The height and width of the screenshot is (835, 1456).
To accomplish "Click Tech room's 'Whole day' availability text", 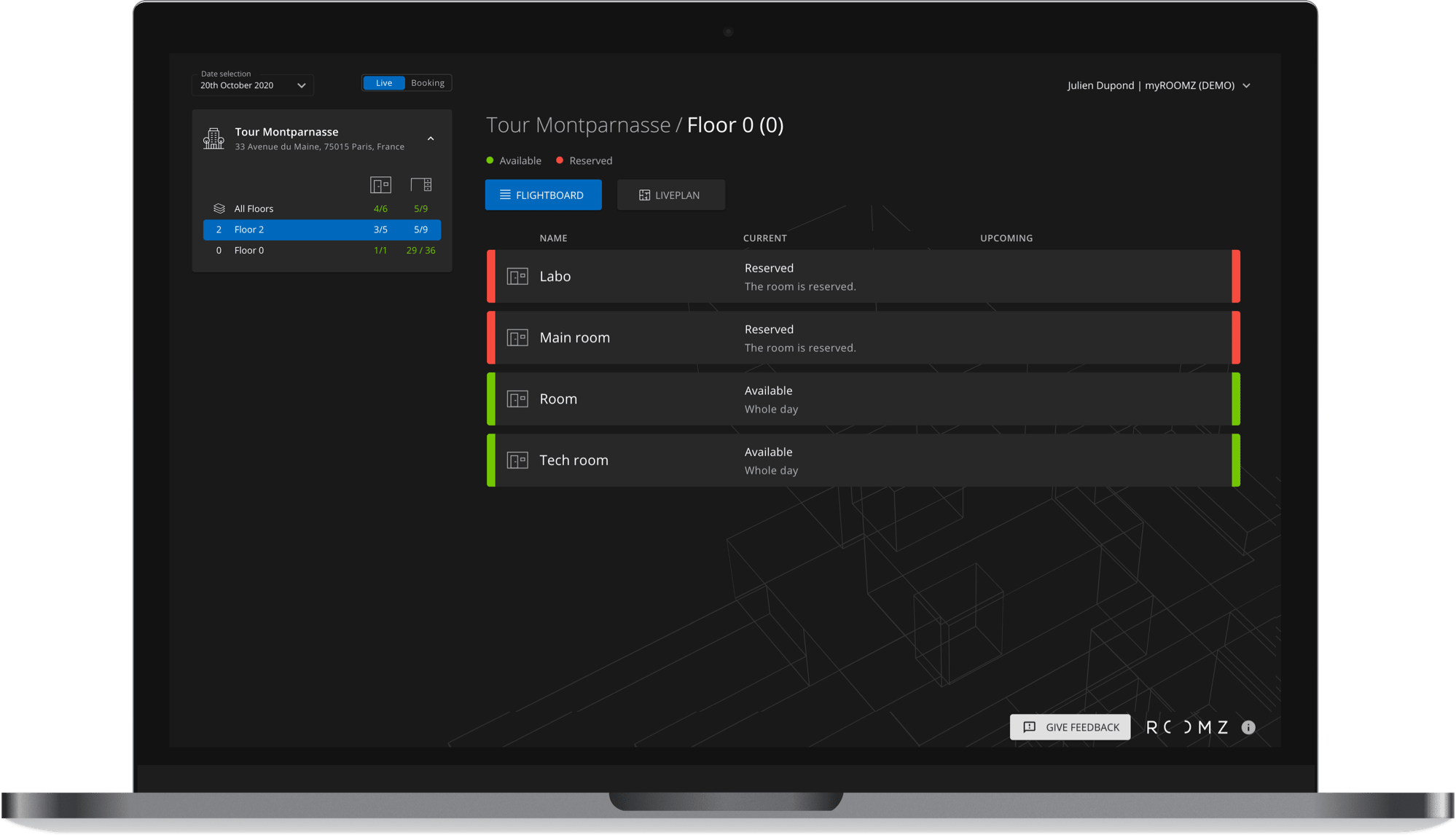I will pos(771,471).
